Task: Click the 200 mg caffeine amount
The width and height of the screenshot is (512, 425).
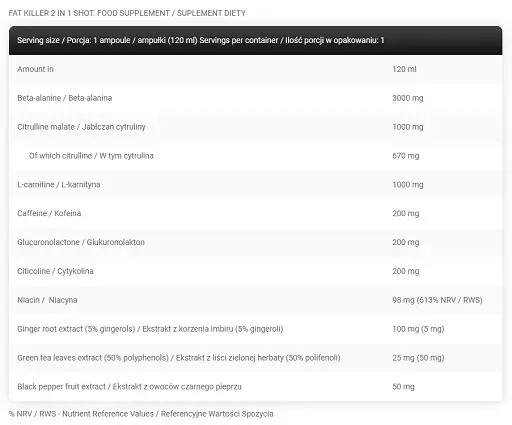Action: (406, 213)
